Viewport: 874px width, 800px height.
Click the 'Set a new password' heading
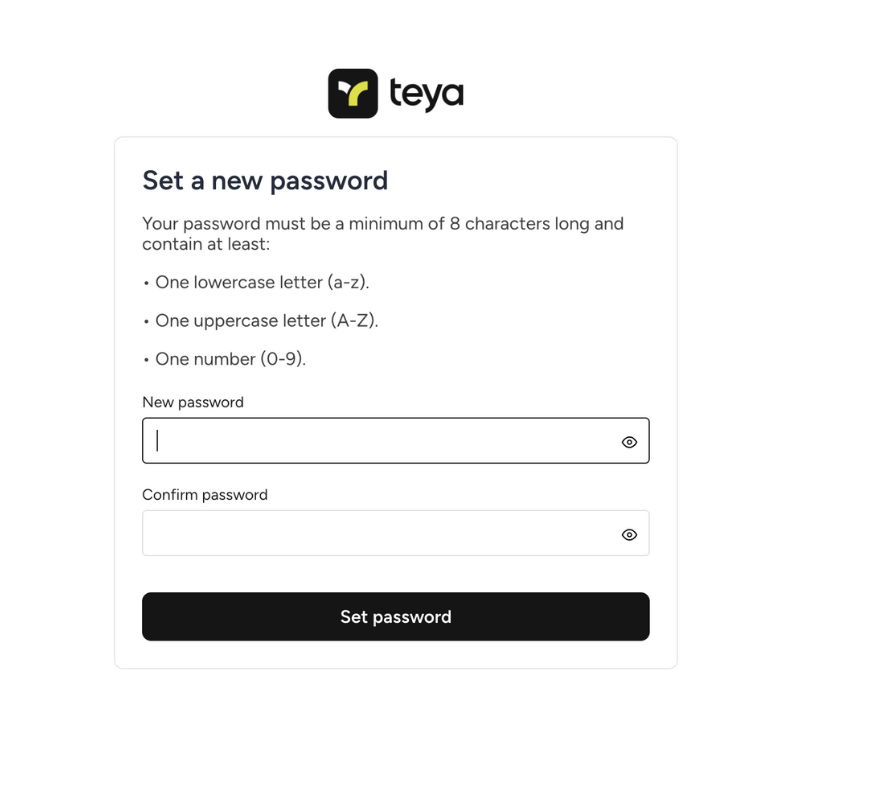click(x=265, y=181)
